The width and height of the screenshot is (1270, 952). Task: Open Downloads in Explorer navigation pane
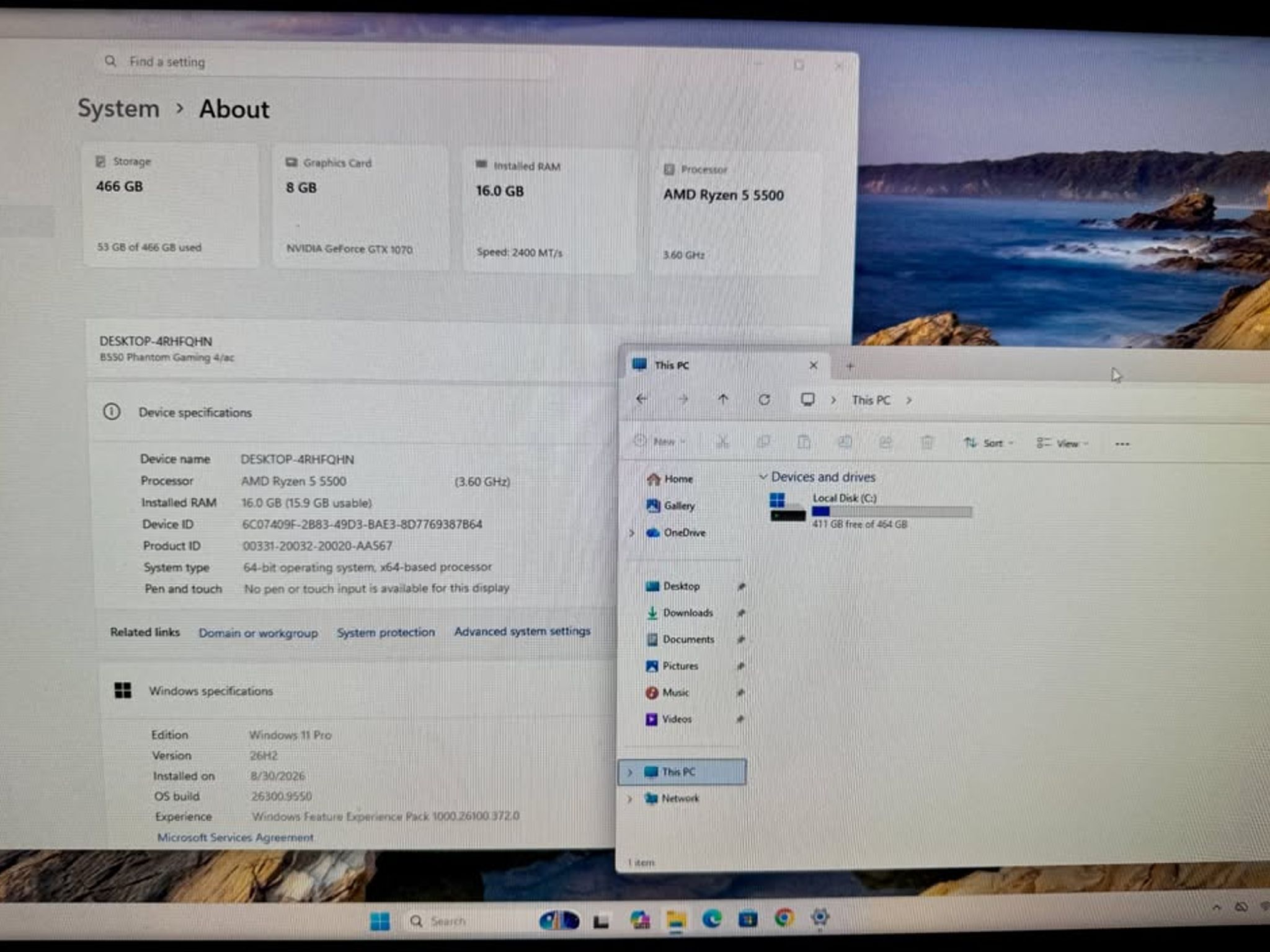680,612
